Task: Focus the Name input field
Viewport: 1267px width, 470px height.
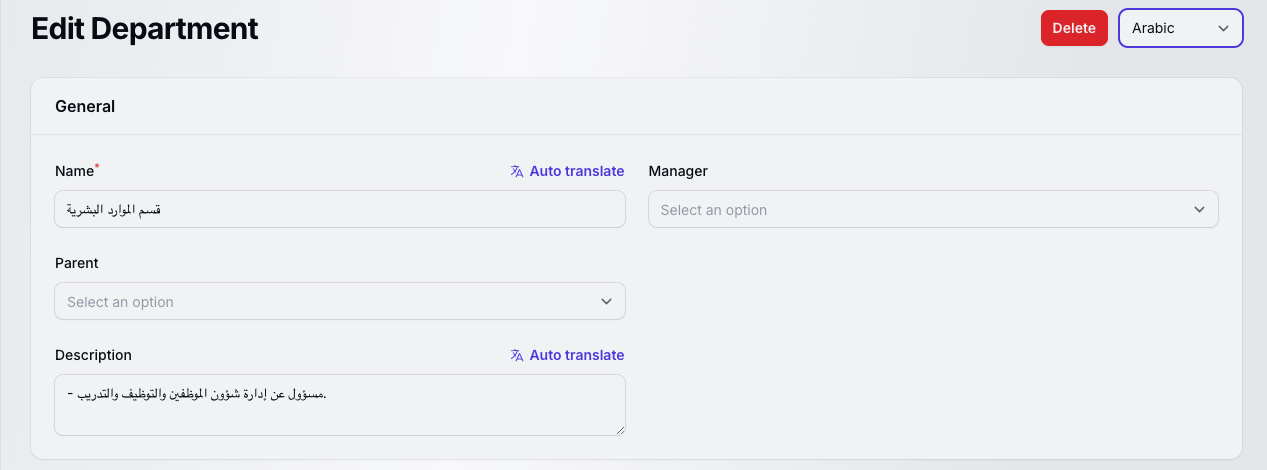Action: (340, 209)
